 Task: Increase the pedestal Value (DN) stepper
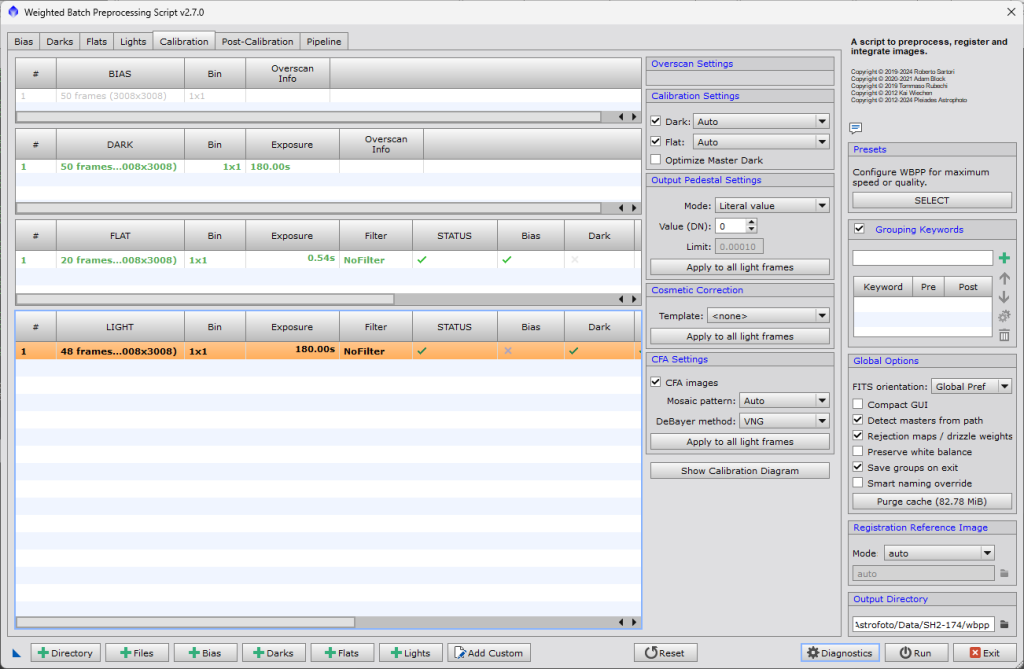tap(752, 222)
